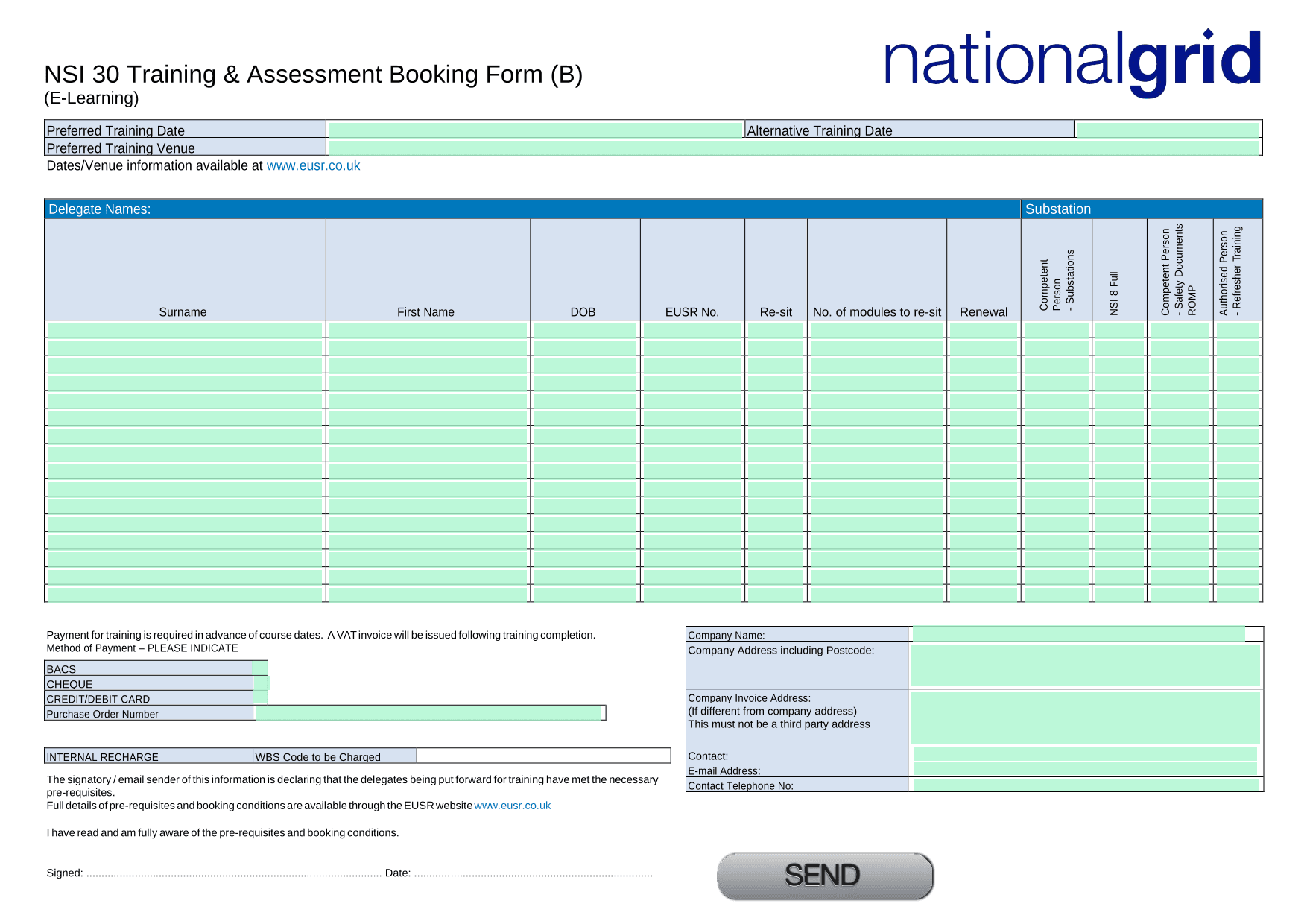Click the Preferred Training Venue field
Viewport: 1307px width, 924px height.
tap(794, 148)
